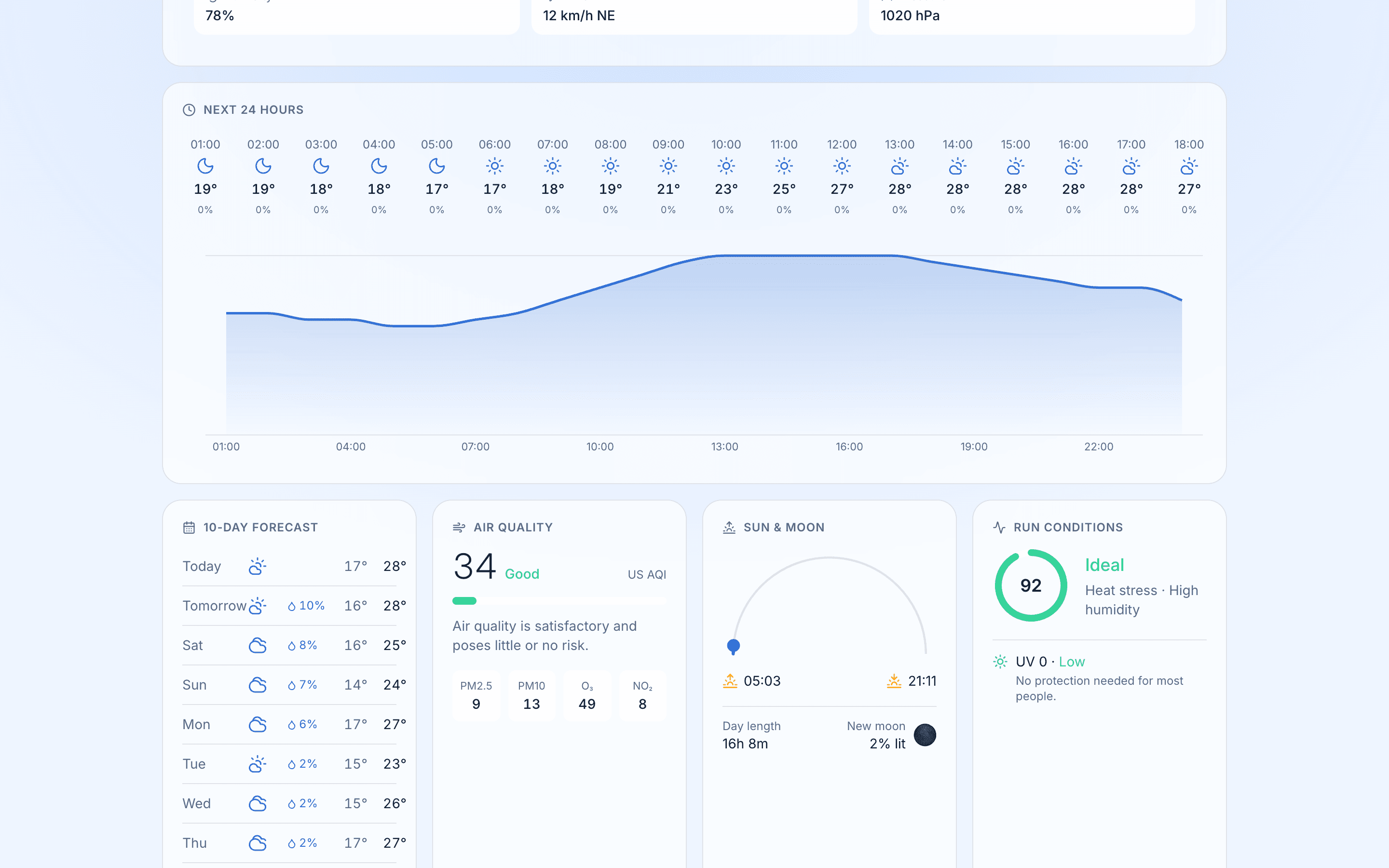Click the green Good AQI label
Image resolution: width=1389 pixels, height=868 pixels.
pos(522,574)
